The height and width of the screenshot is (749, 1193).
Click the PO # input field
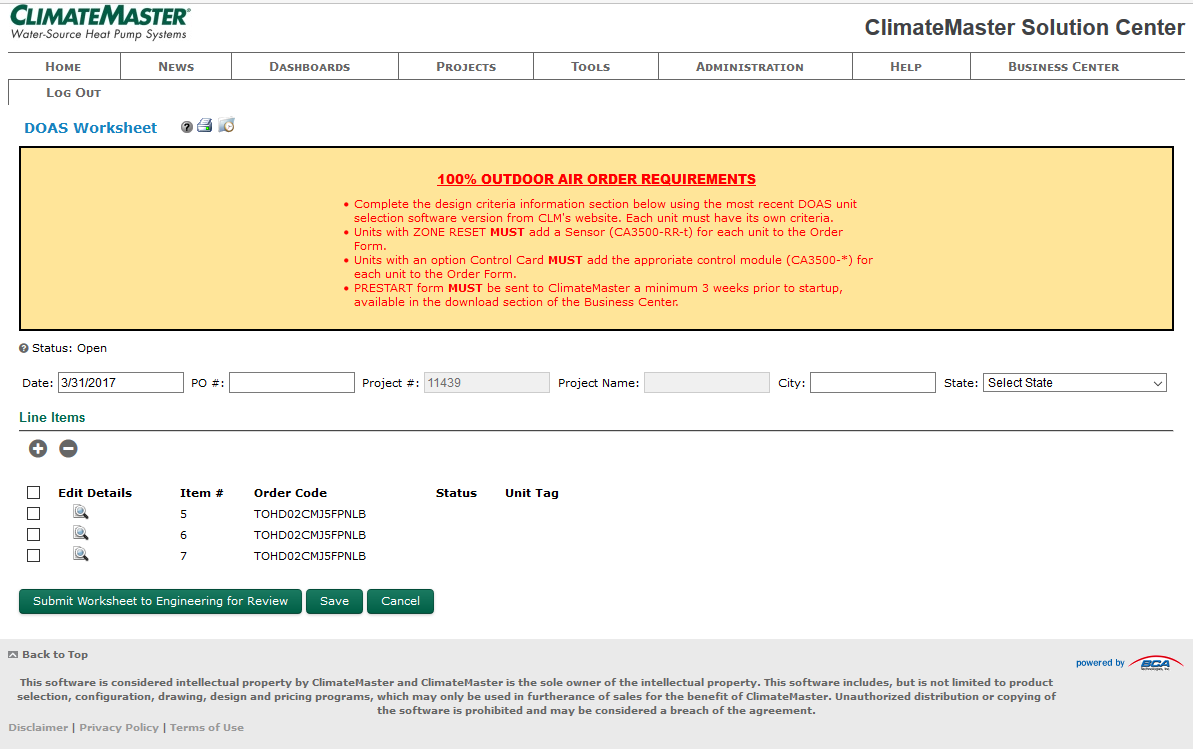coord(292,383)
